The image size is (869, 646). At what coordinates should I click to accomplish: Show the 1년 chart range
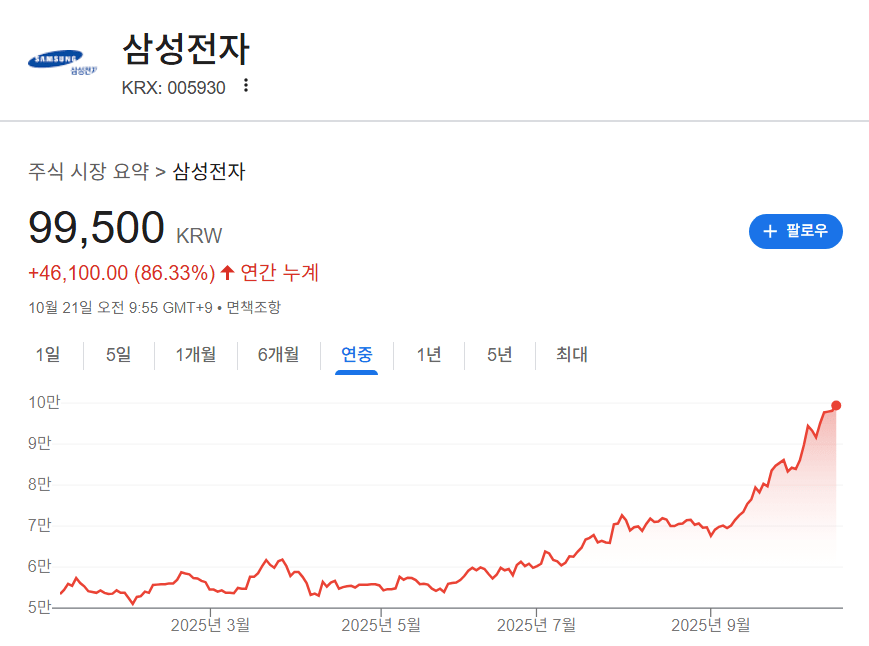click(x=429, y=354)
